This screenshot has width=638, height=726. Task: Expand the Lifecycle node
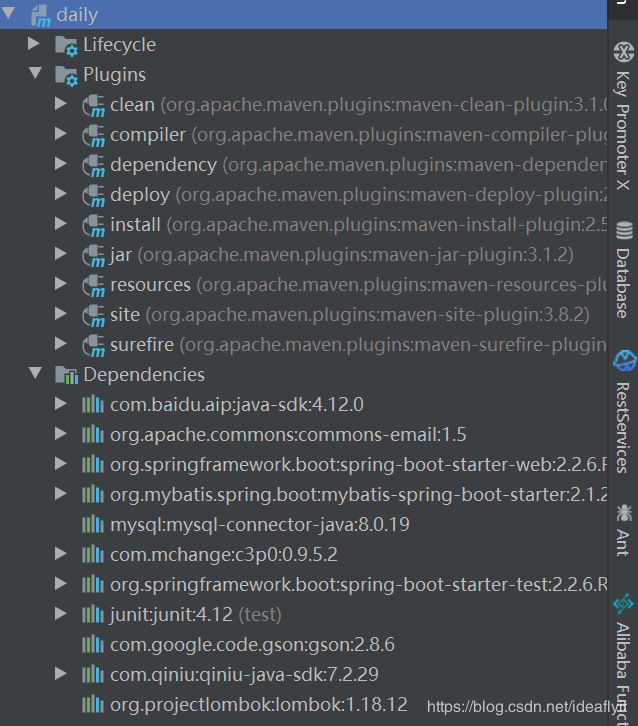point(35,44)
